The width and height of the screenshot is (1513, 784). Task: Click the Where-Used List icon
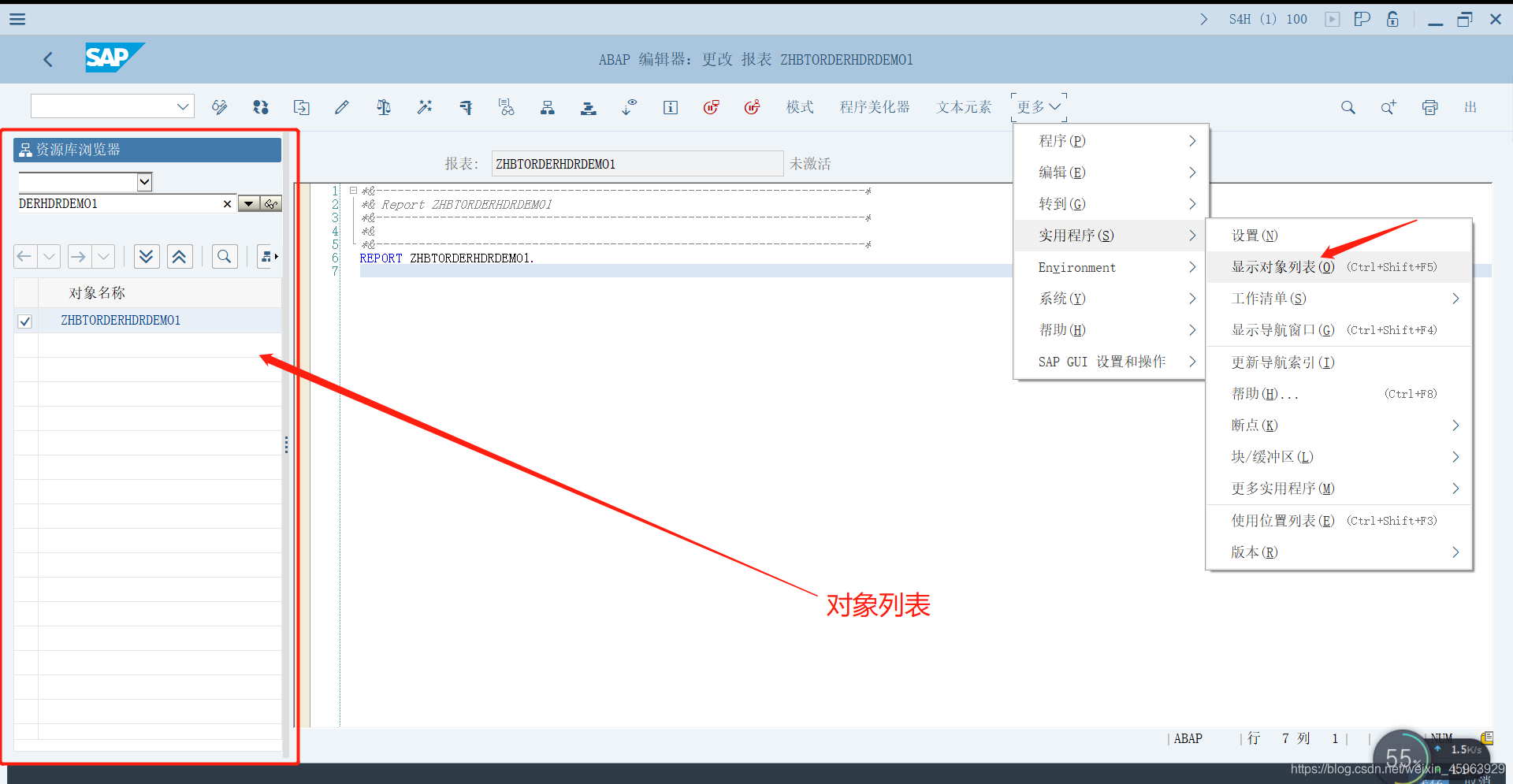(x=507, y=107)
